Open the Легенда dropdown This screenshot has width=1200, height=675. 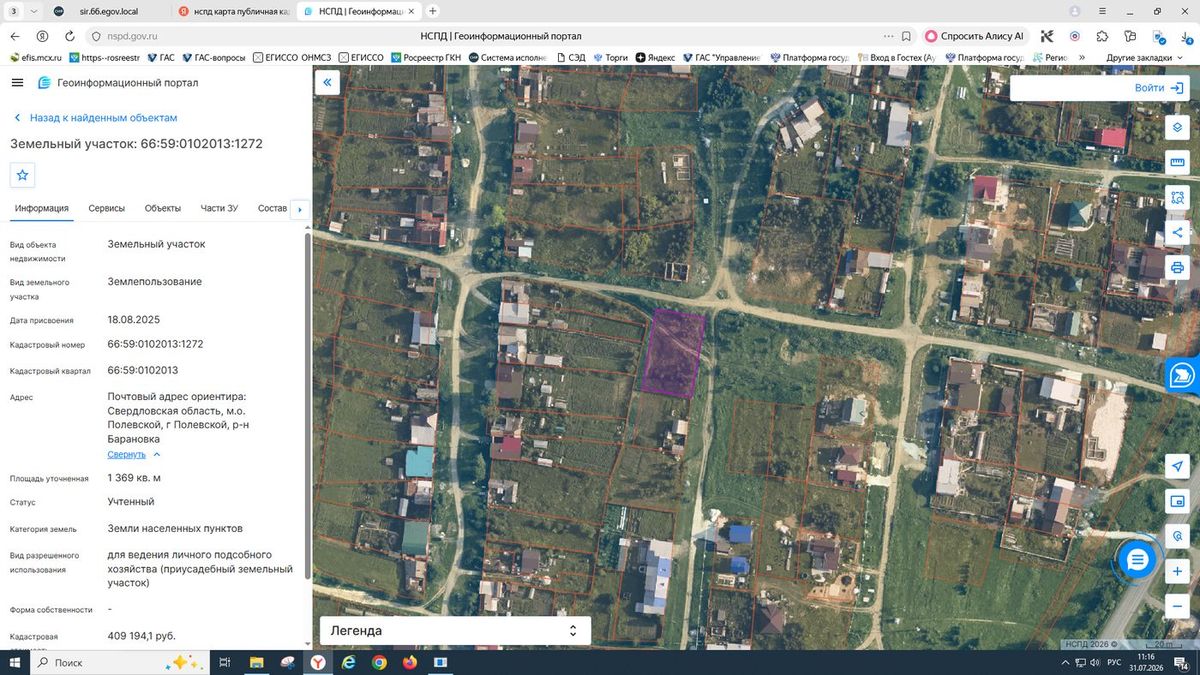tap(455, 631)
